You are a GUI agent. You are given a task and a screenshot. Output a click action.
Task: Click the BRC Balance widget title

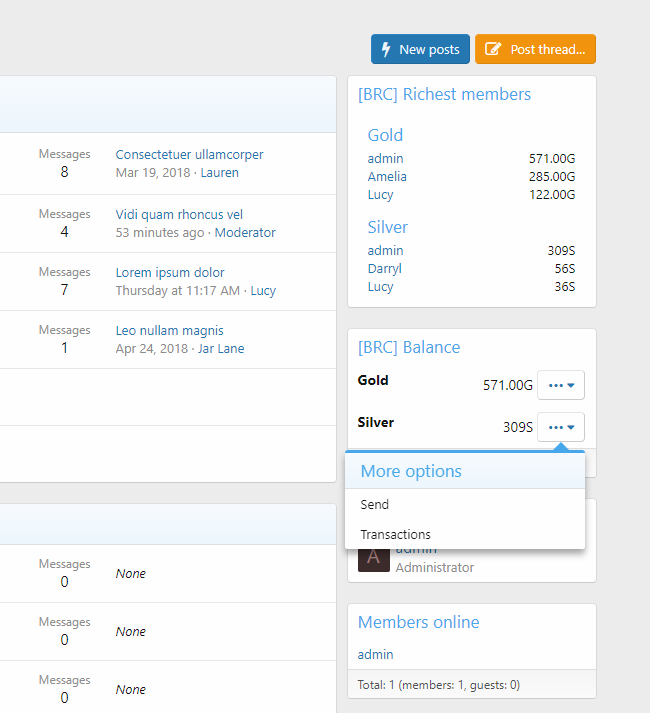tap(409, 348)
